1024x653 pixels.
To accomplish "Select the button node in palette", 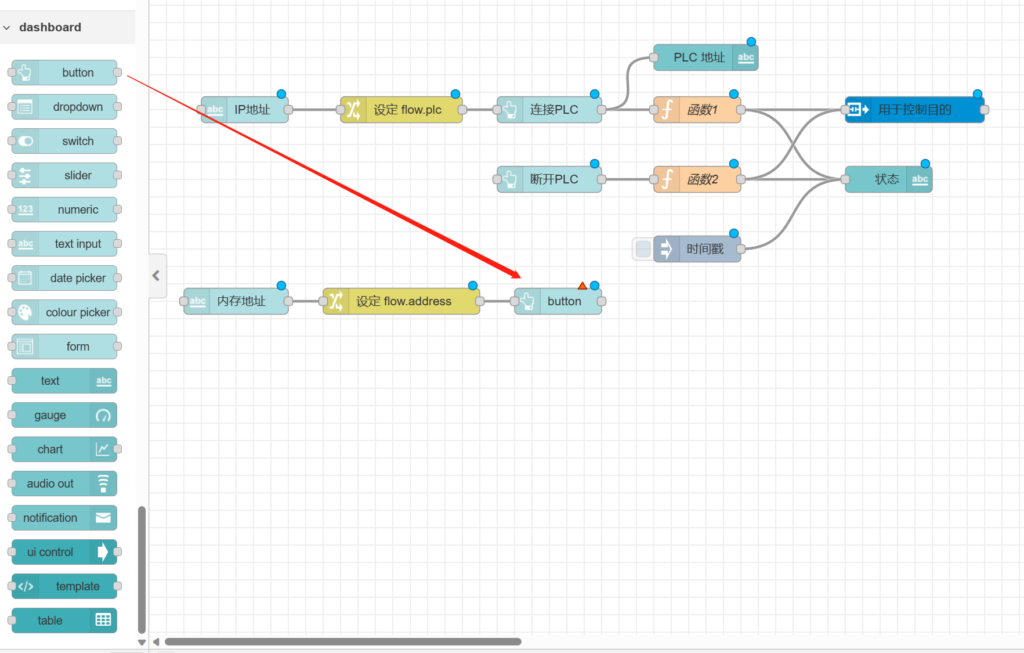I will [x=64, y=73].
